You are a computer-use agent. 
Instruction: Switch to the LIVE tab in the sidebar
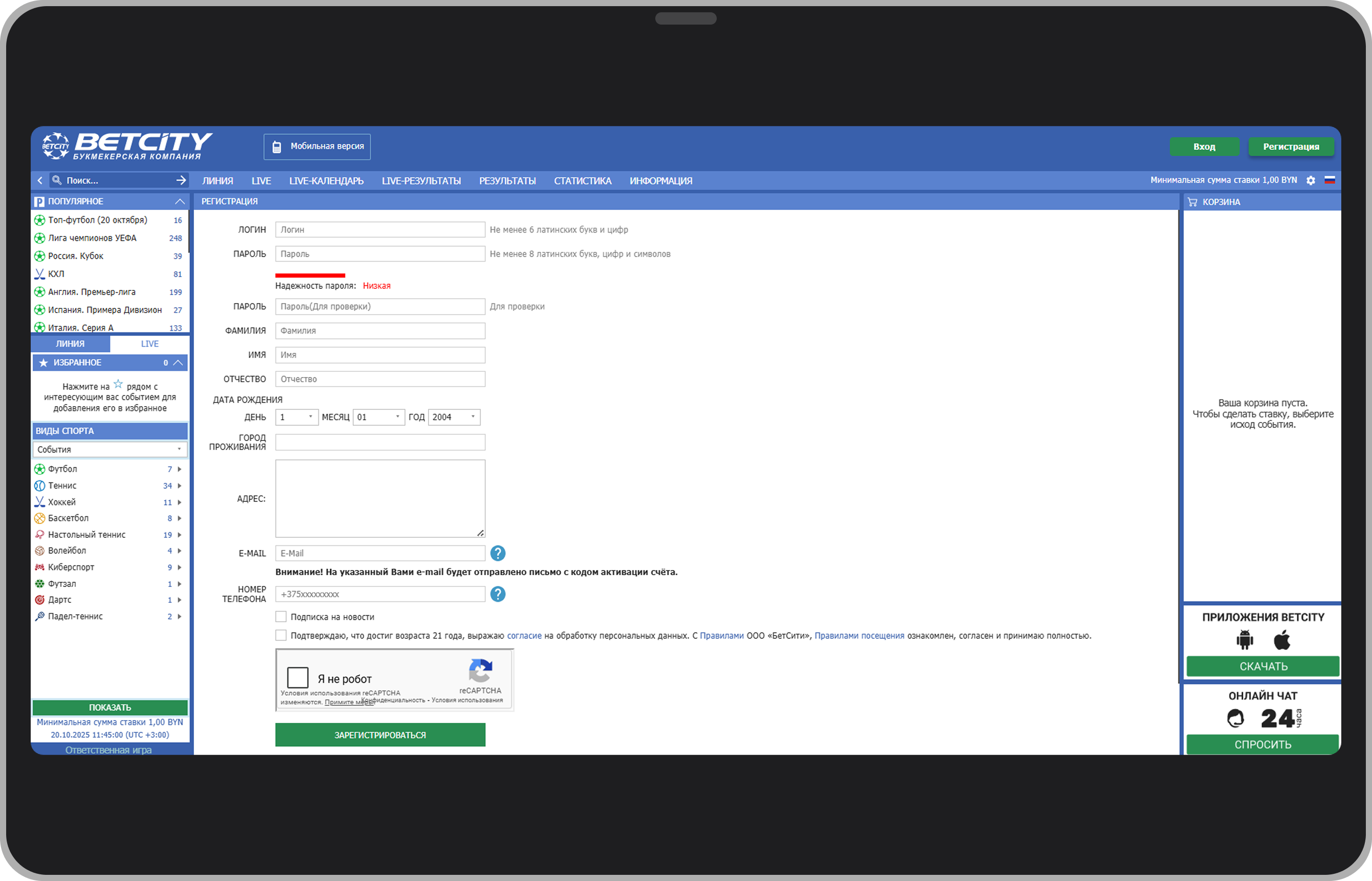149,344
